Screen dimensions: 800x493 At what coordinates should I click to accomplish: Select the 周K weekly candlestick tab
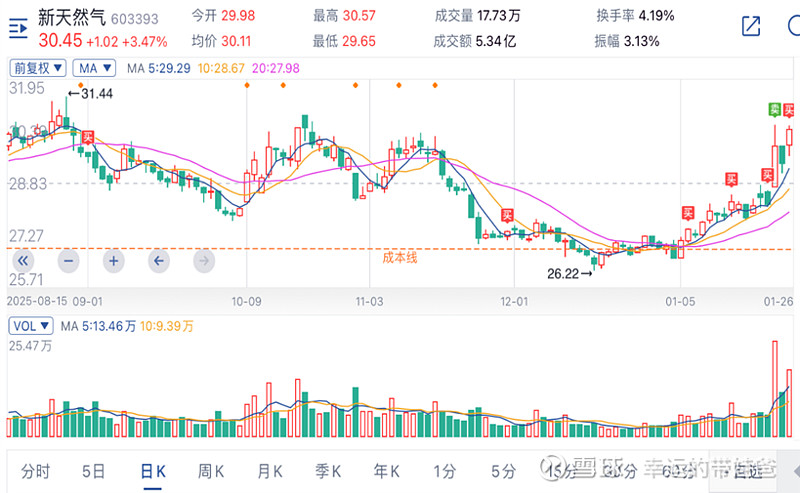point(211,471)
